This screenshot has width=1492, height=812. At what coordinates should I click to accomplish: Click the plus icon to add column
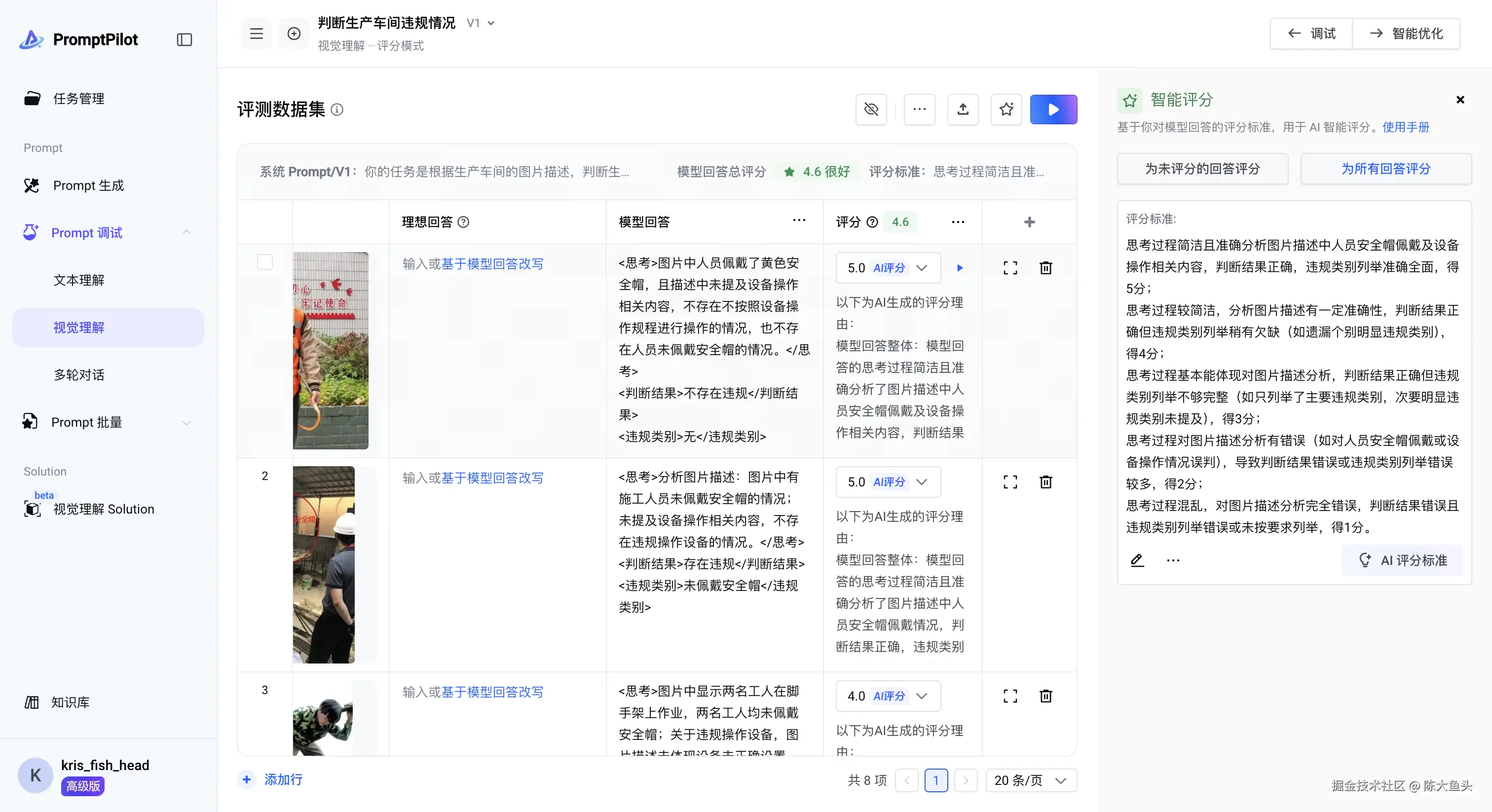[x=1029, y=222]
